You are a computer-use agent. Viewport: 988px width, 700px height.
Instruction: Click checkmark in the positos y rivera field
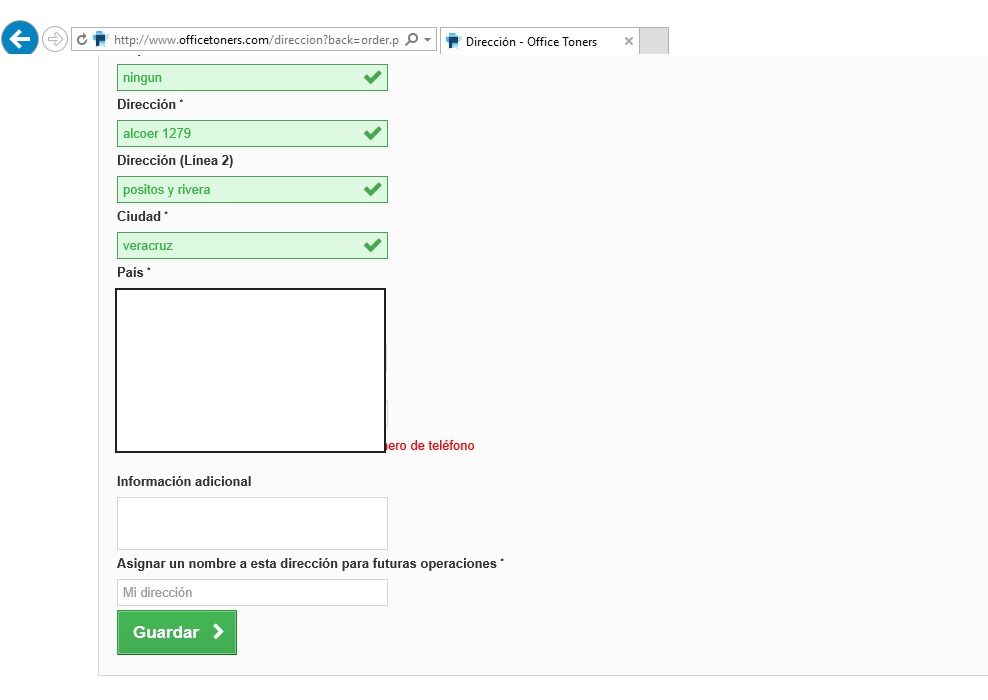point(372,189)
